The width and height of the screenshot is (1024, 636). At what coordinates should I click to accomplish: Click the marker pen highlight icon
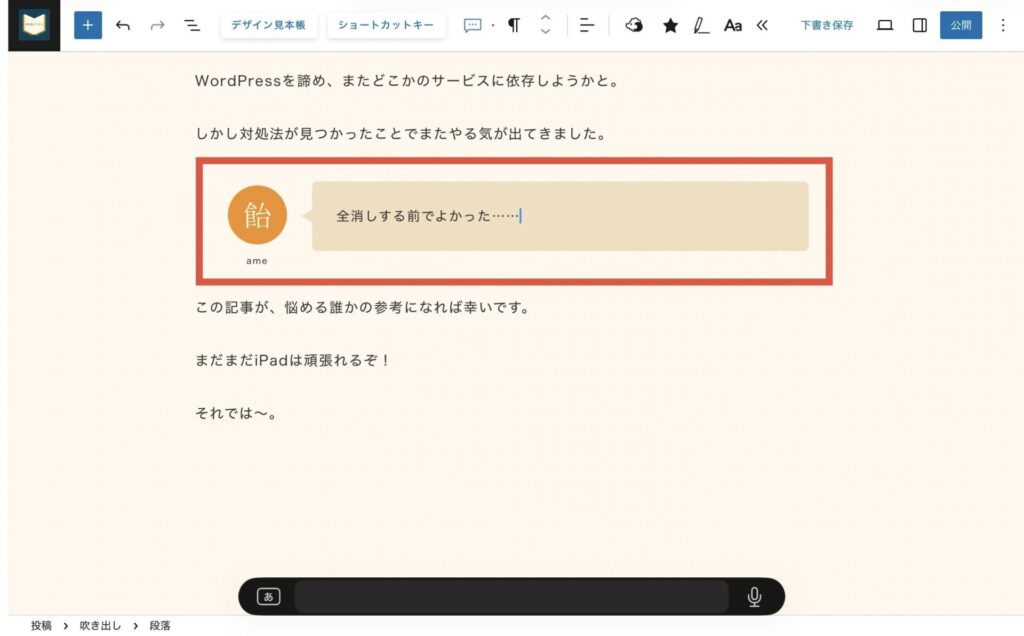(701, 25)
